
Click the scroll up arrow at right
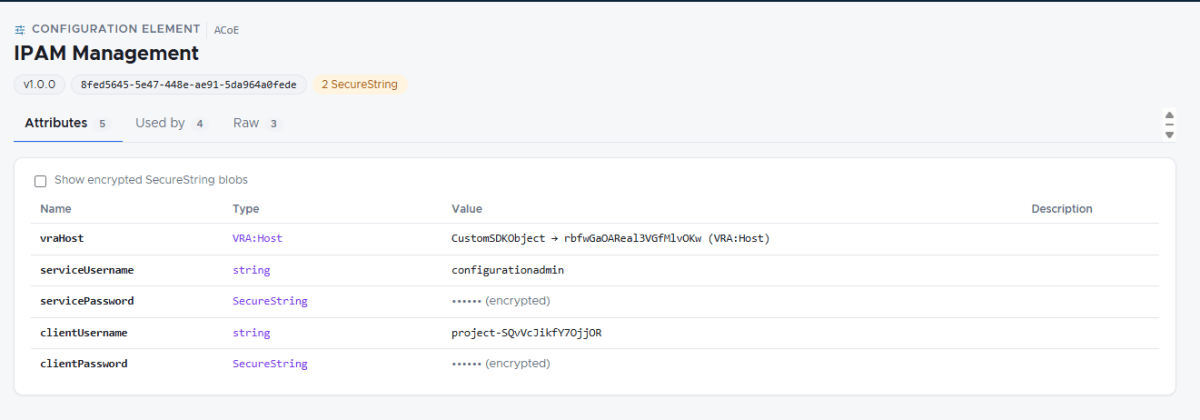pyautogui.click(x=1169, y=115)
